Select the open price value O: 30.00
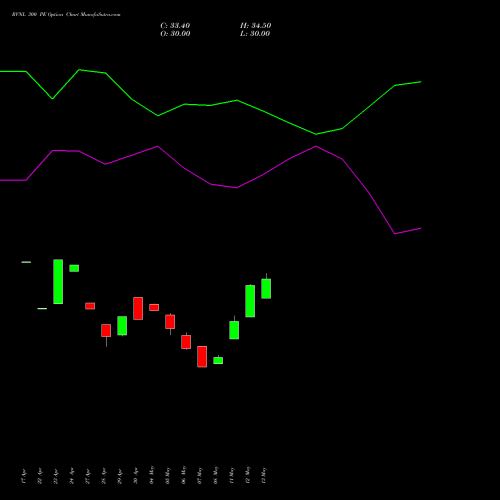 (175, 34)
